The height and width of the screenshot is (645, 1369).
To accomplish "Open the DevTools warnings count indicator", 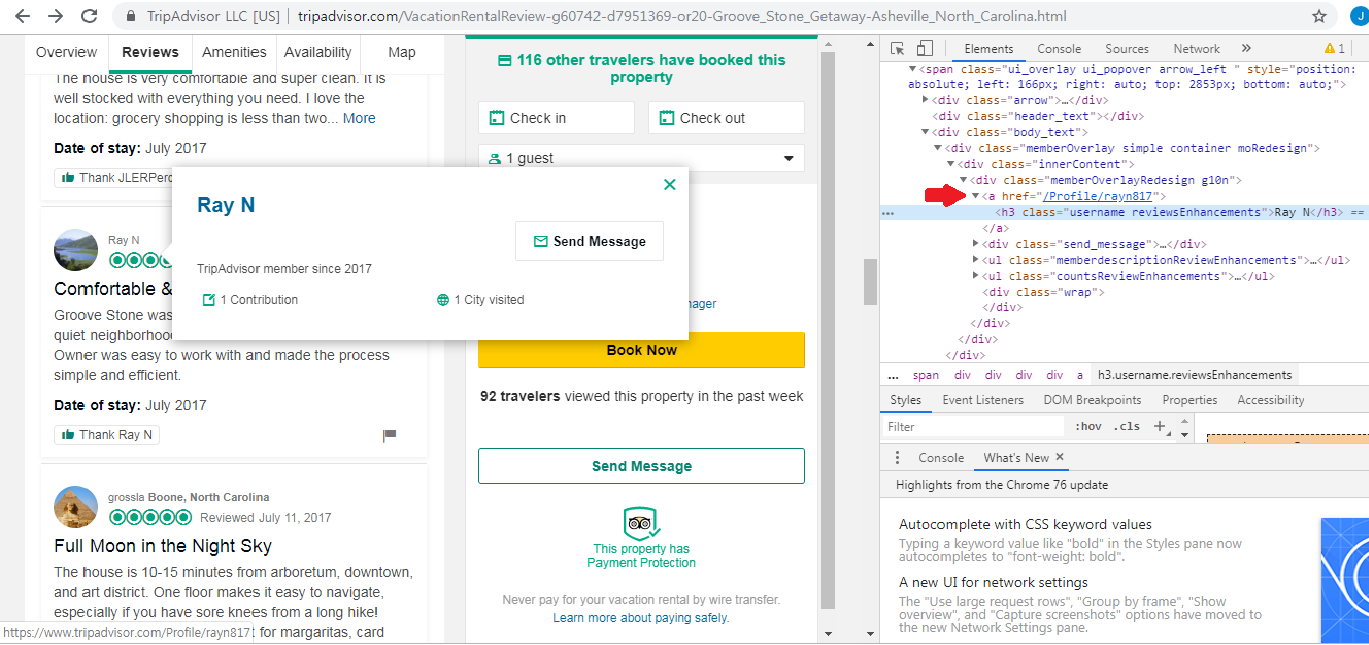I will (1335, 48).
